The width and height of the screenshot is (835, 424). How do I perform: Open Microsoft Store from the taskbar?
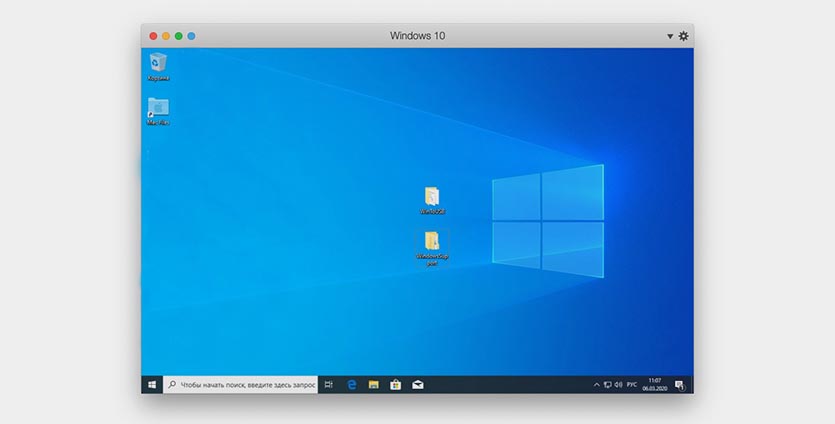click(396, 385)
